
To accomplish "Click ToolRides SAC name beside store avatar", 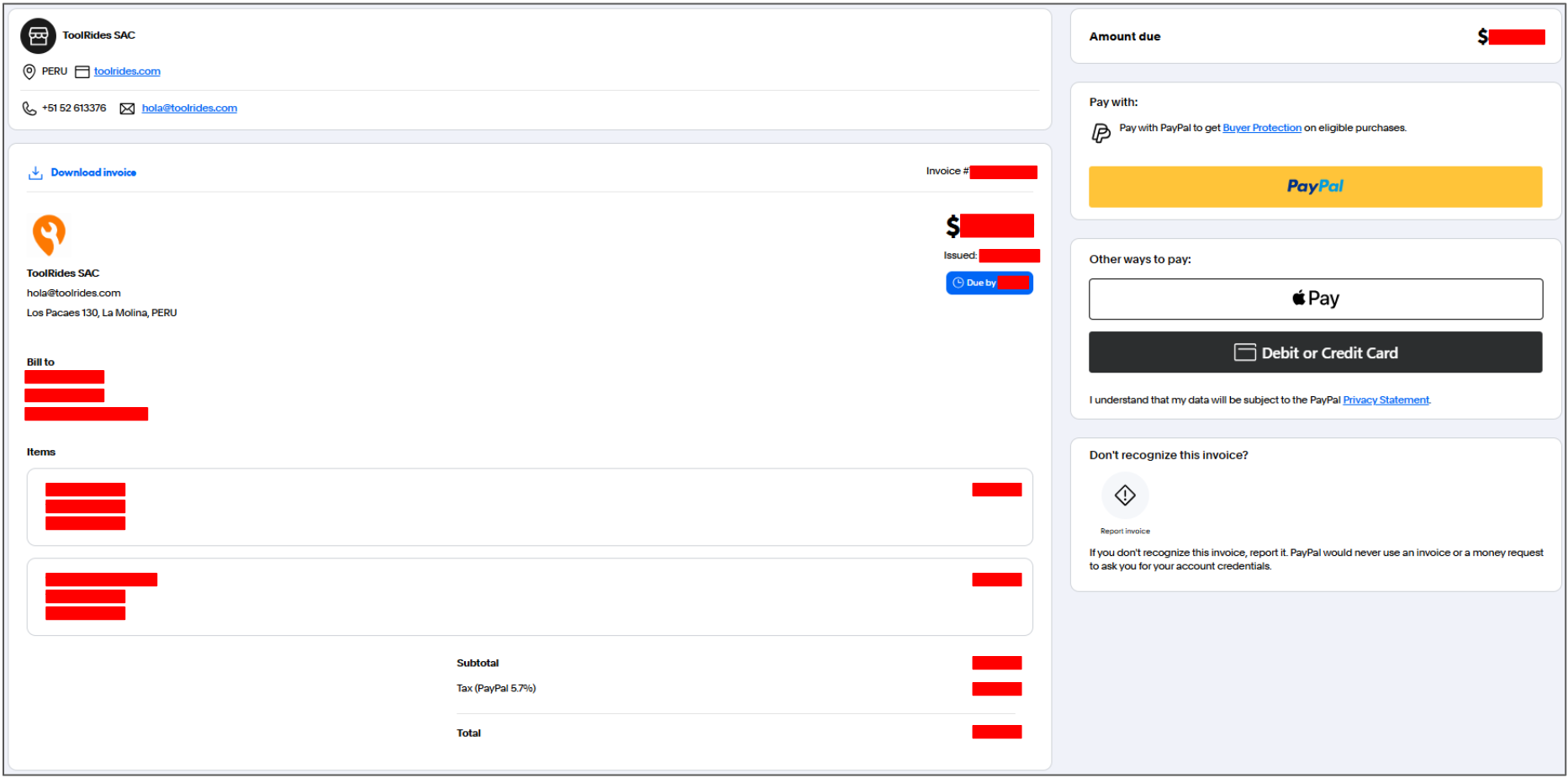I will [98, 35].
